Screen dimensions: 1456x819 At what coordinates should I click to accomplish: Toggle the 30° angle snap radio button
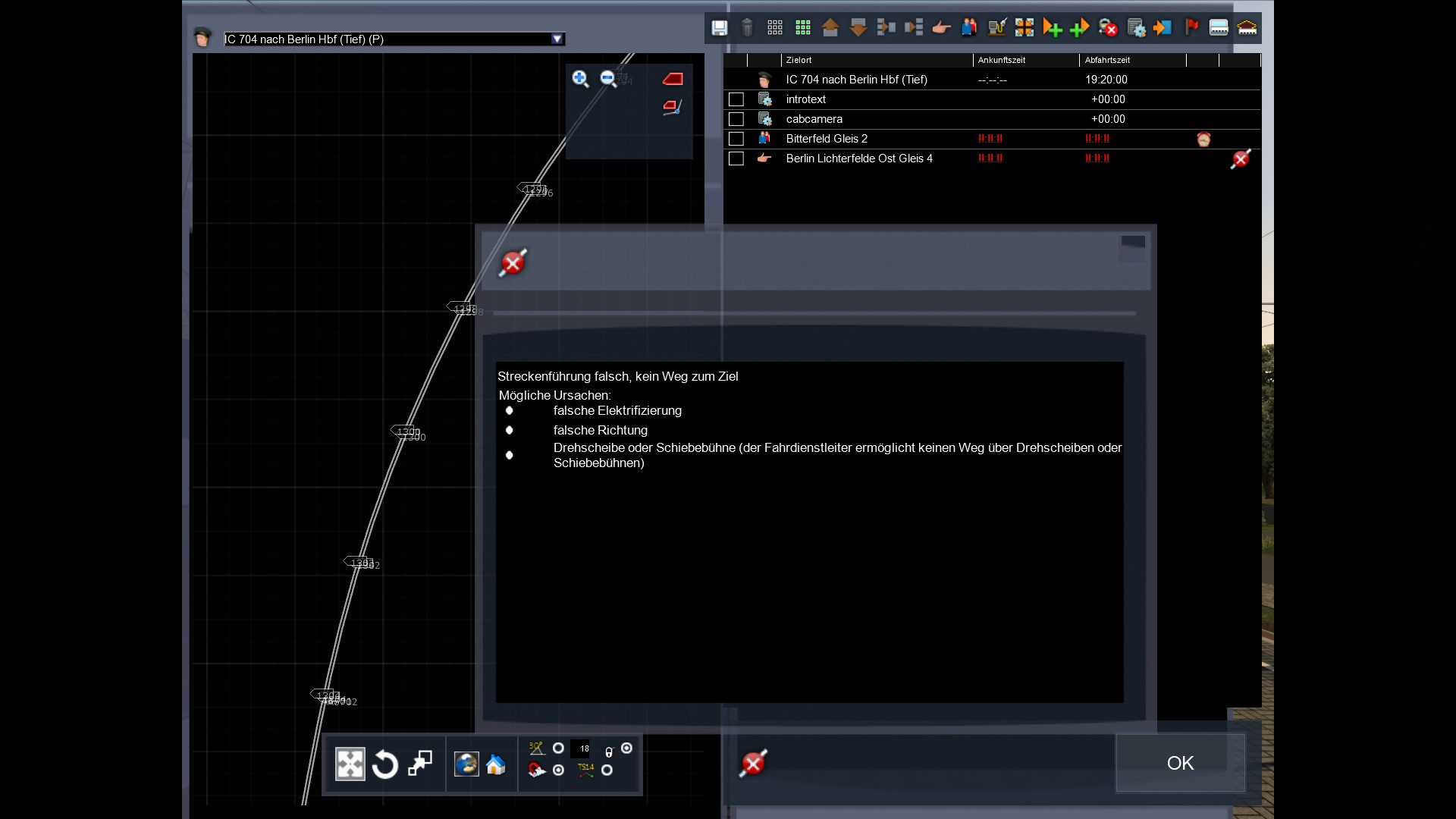tap(558, 748)
